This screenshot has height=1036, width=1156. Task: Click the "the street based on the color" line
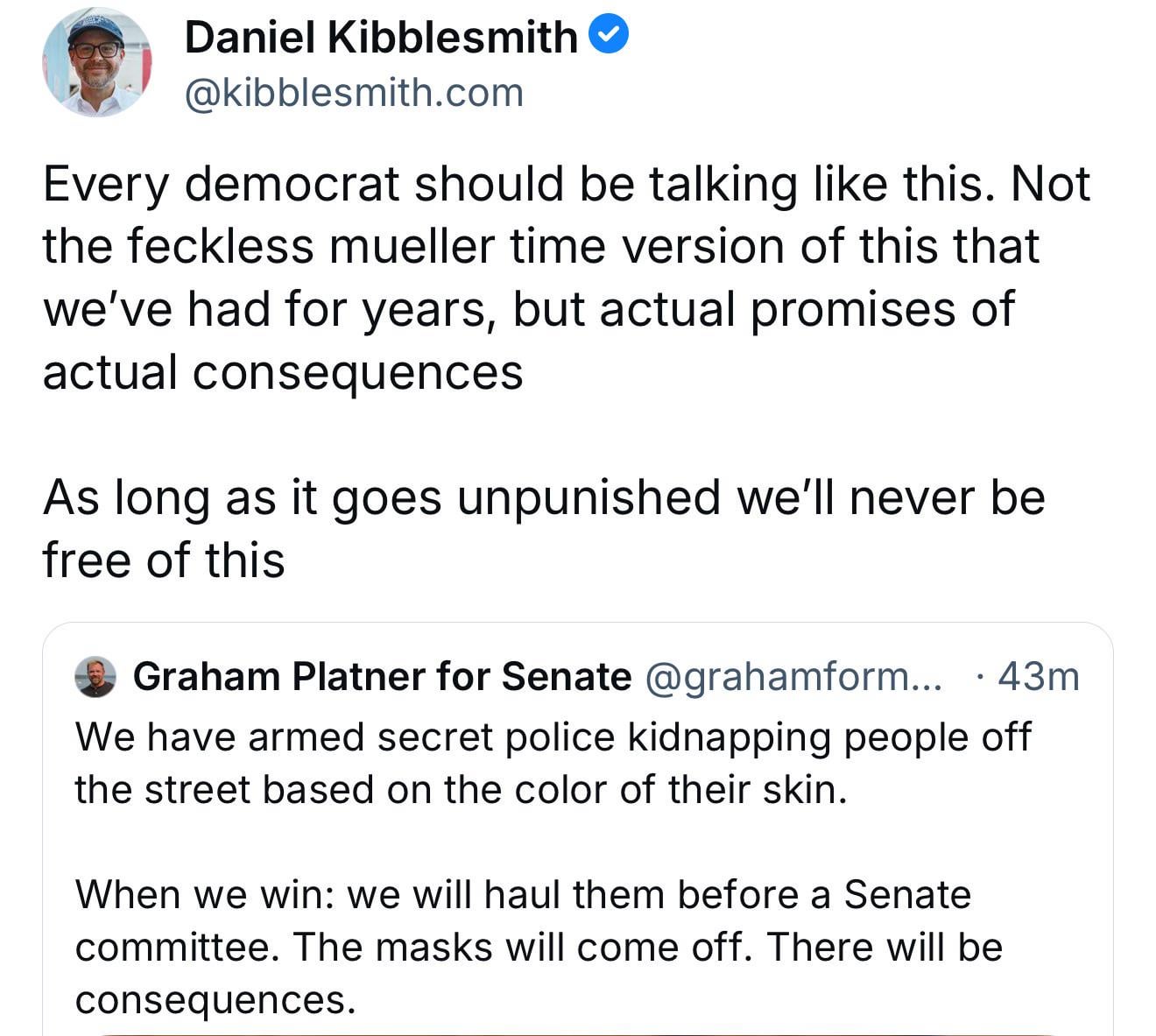pyautogui.click(x=461, y=790)
